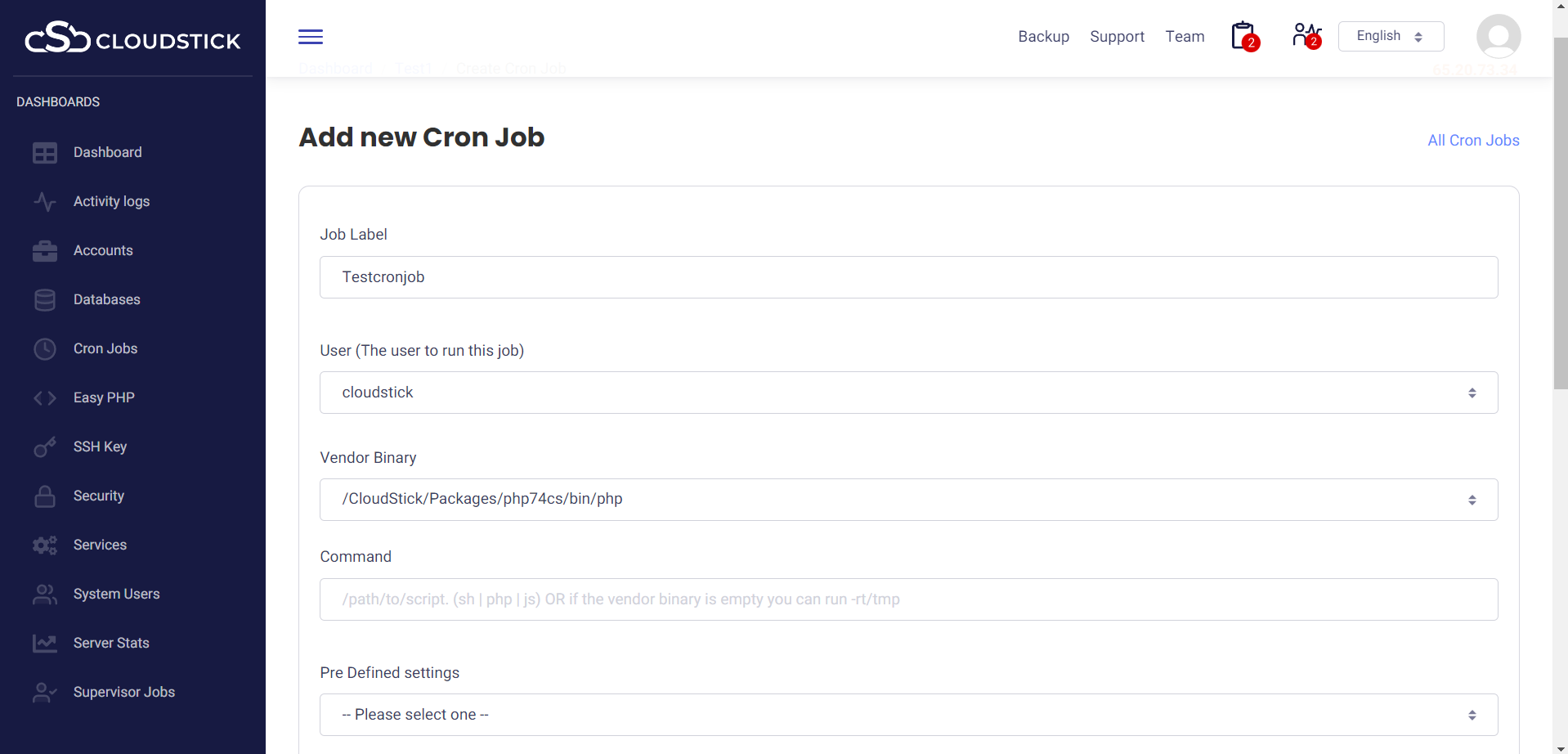The image size is (1568, 754).
Task: Click the CloudStick logo
Action: (132, 38)
